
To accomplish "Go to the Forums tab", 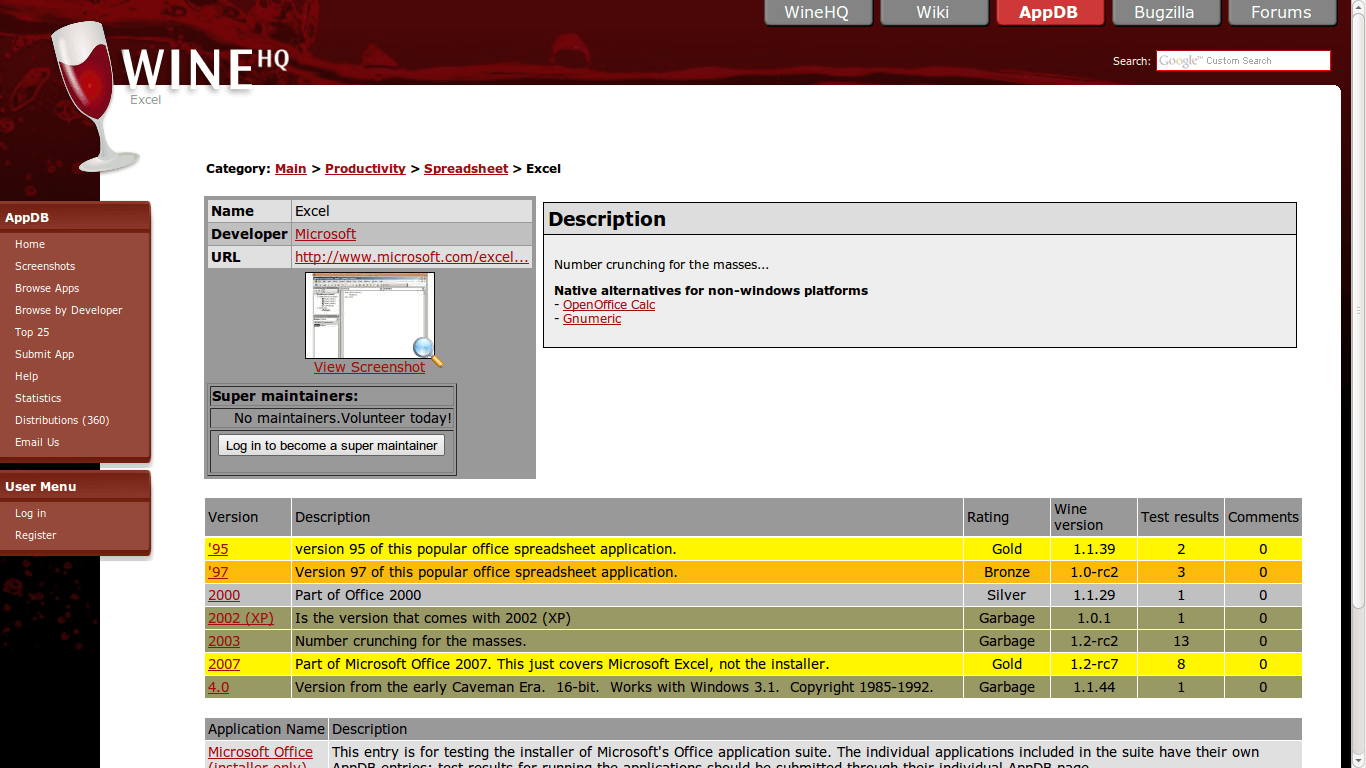I will (x=1281, y=12).
